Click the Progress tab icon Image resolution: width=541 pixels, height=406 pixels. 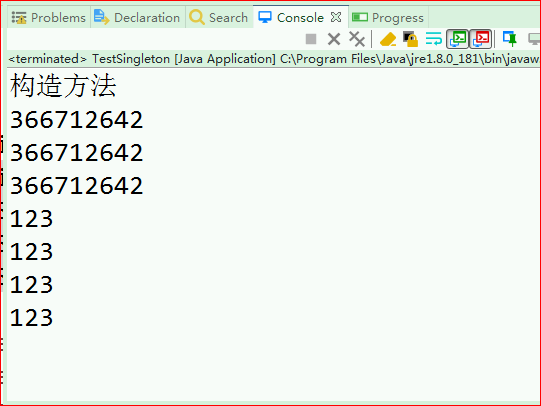[x=360, y=17]
